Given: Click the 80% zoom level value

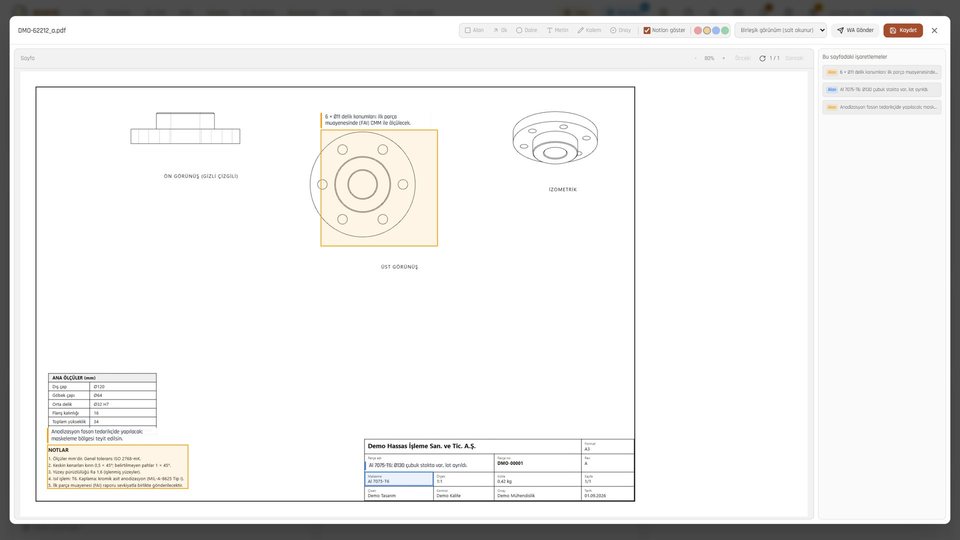Looking at the screenshot, I should tap(709, 58).
